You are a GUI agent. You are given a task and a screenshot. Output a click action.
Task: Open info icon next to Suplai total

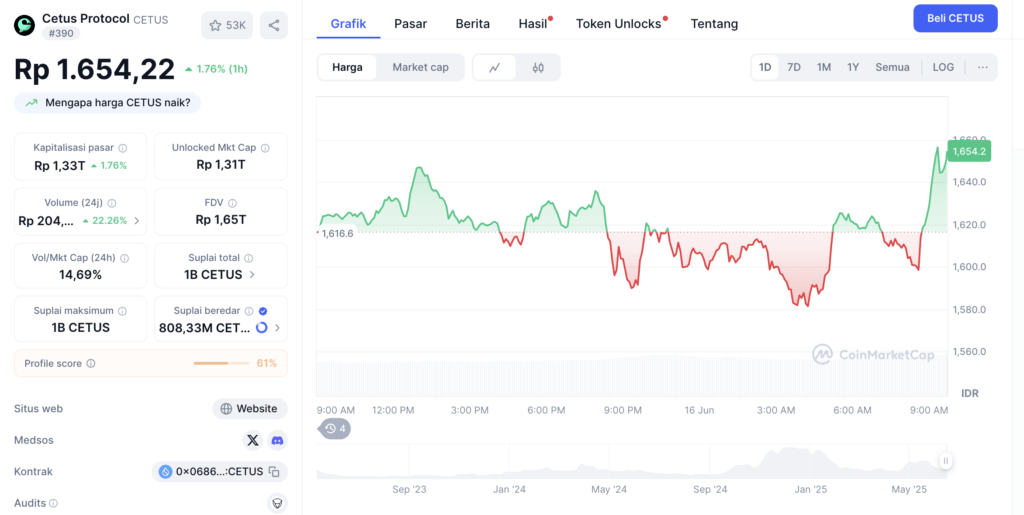point(249,258)
